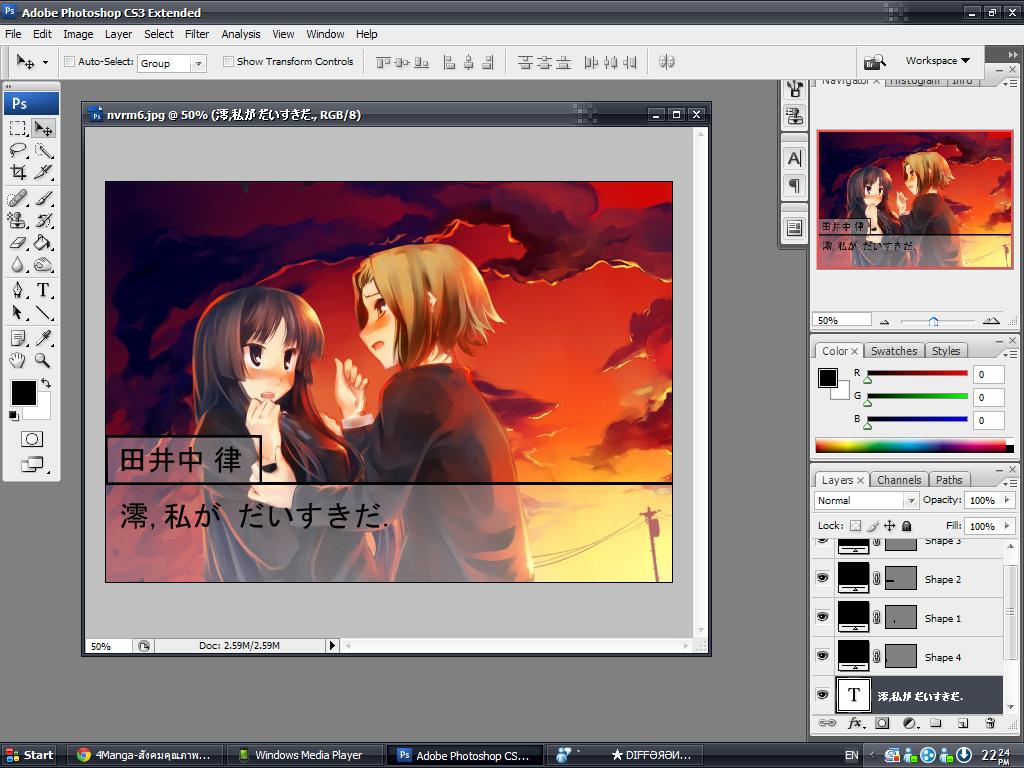
Task: Hide the Shape 2 layer
Action: (x=823, y=578)
